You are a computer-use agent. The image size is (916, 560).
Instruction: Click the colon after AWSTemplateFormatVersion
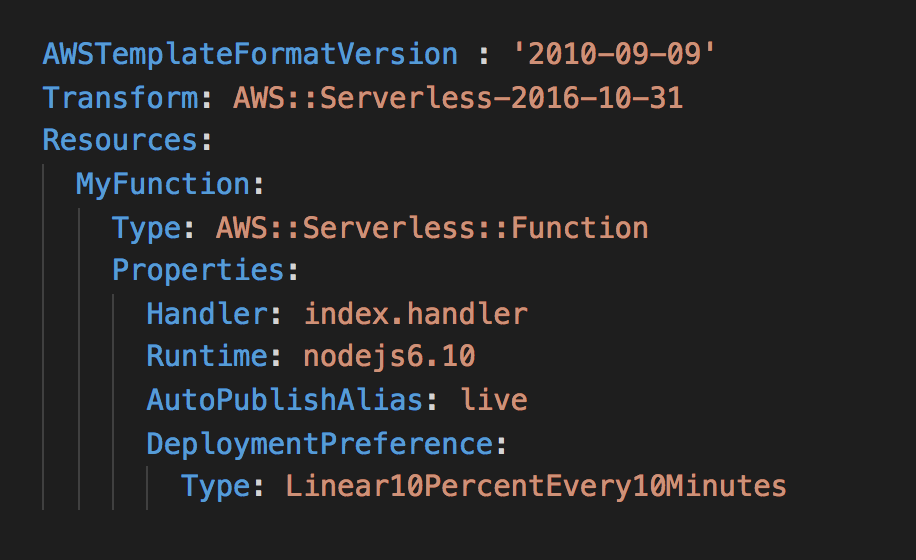[x=484, y=54]
